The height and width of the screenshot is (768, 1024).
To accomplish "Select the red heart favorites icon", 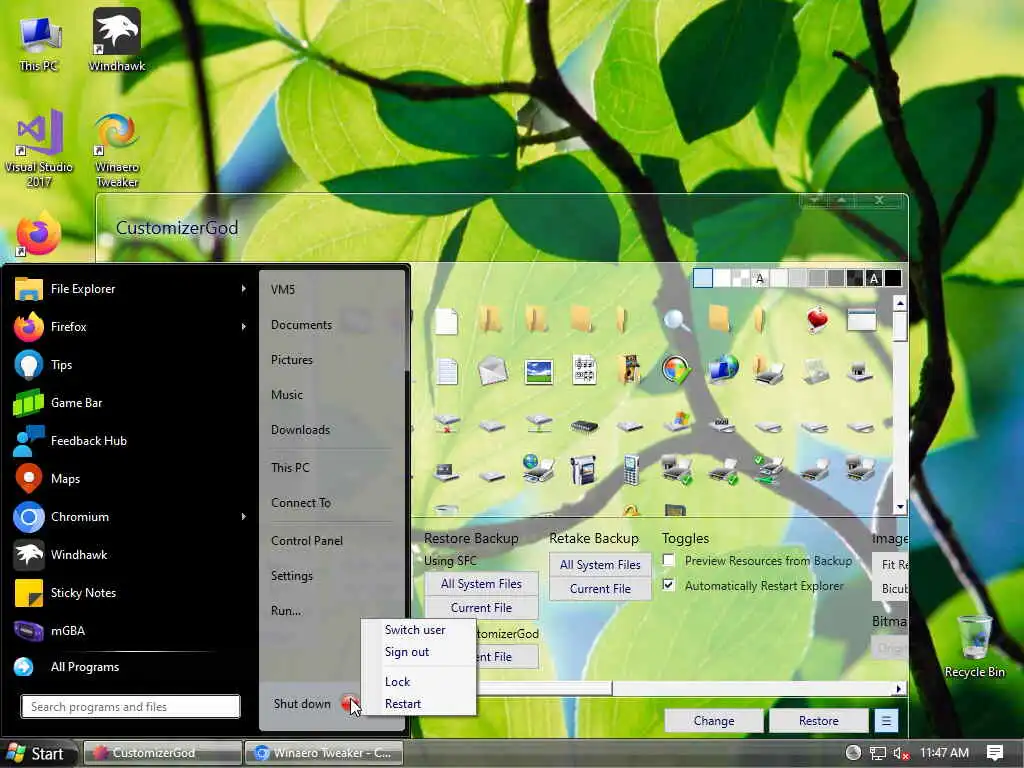I will (x=817, y=320).
